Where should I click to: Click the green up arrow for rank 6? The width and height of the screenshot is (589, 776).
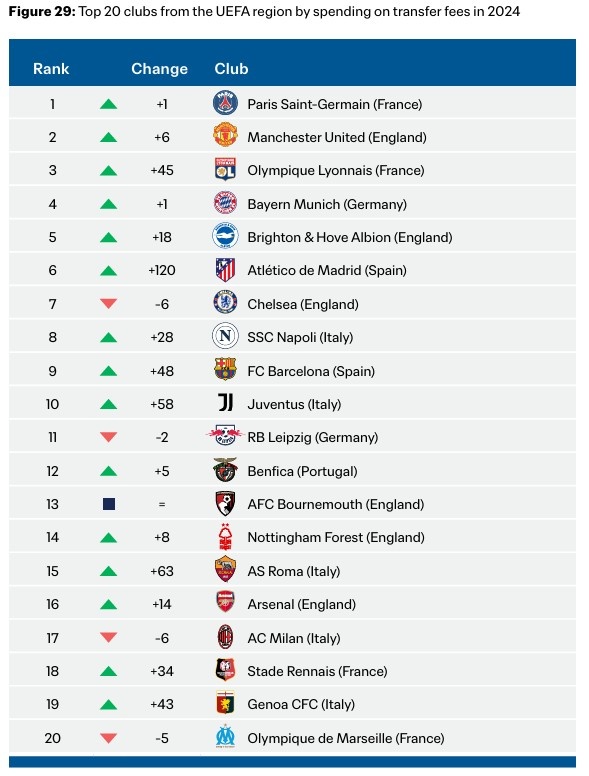[108, 270]
